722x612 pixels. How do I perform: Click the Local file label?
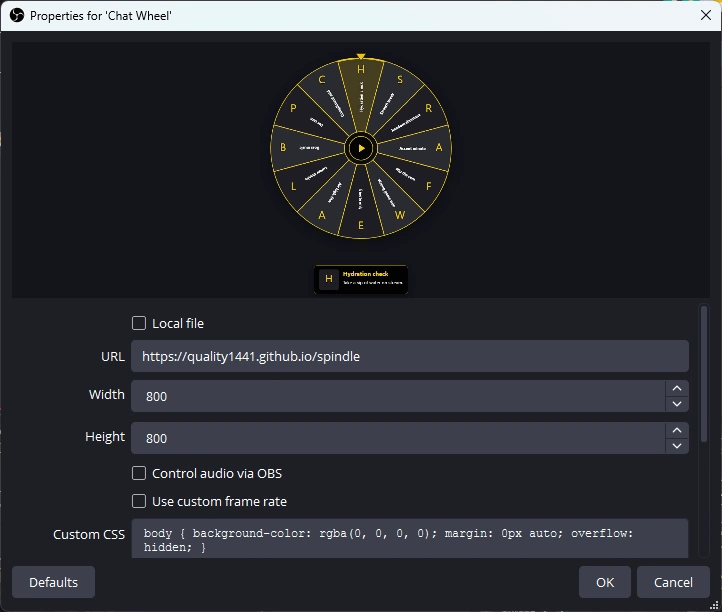pyautogui.click(x=178, y=324)
